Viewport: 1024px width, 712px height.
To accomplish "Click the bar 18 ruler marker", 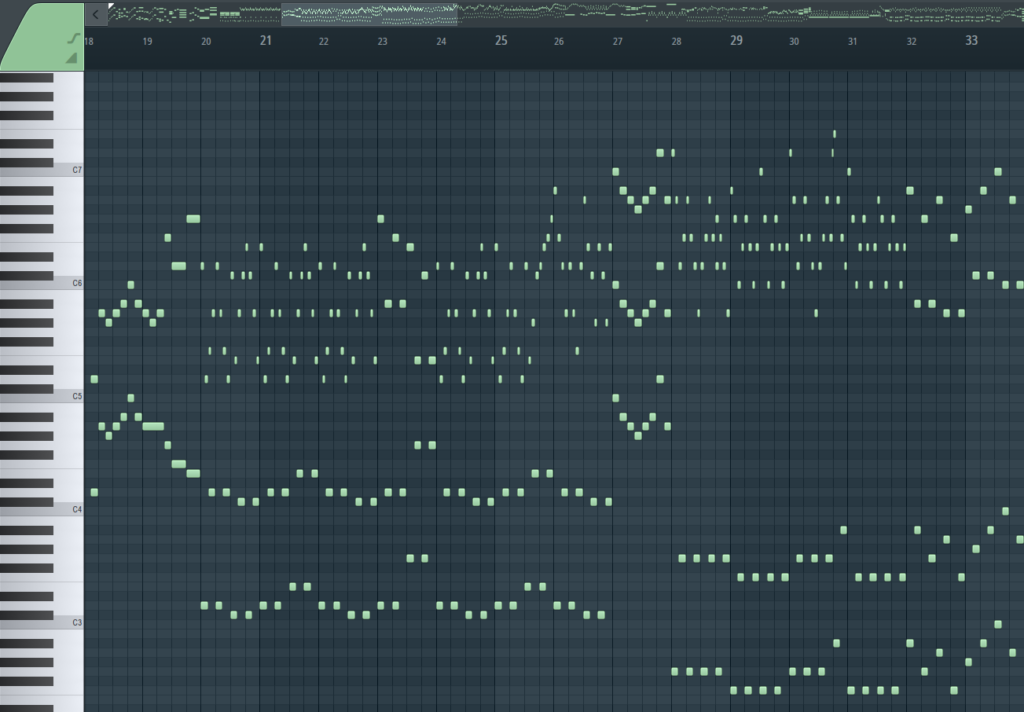I will pyautogui.click(x=89, y=41).
